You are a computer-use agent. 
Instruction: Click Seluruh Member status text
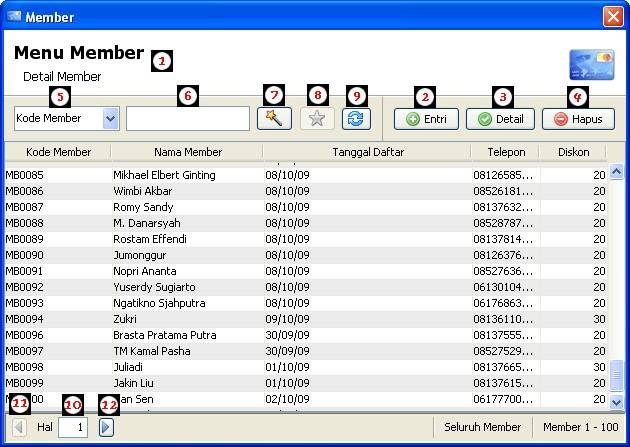[x=483, y=427]
